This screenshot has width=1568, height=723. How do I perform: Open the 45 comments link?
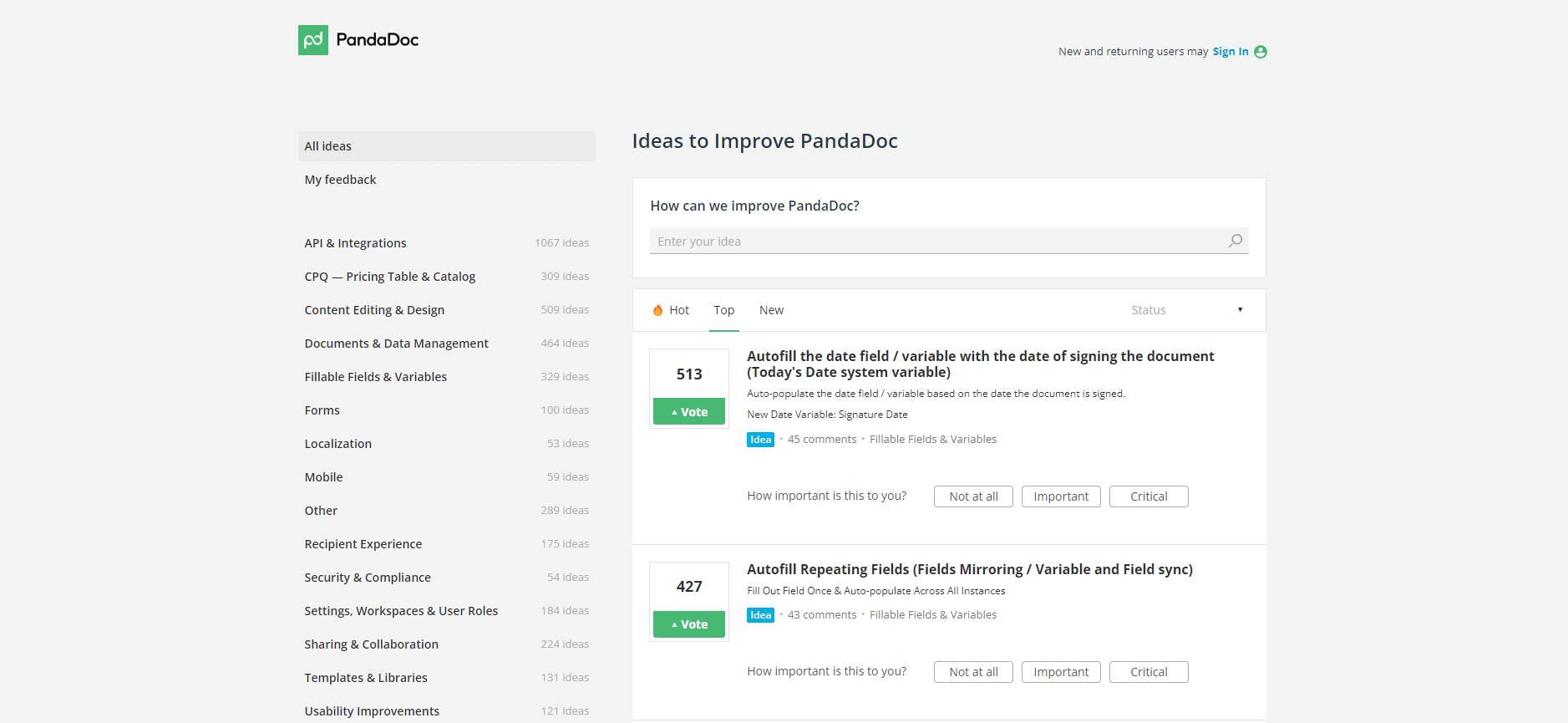tap(822, 440)
